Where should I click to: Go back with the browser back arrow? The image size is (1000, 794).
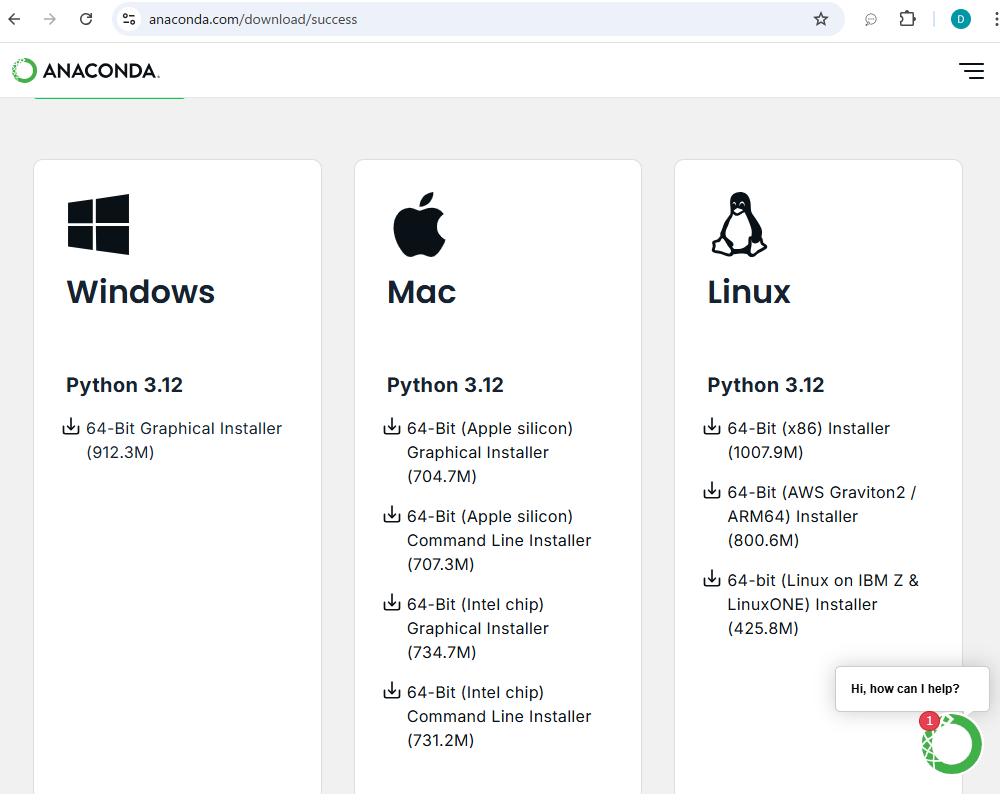15,19
